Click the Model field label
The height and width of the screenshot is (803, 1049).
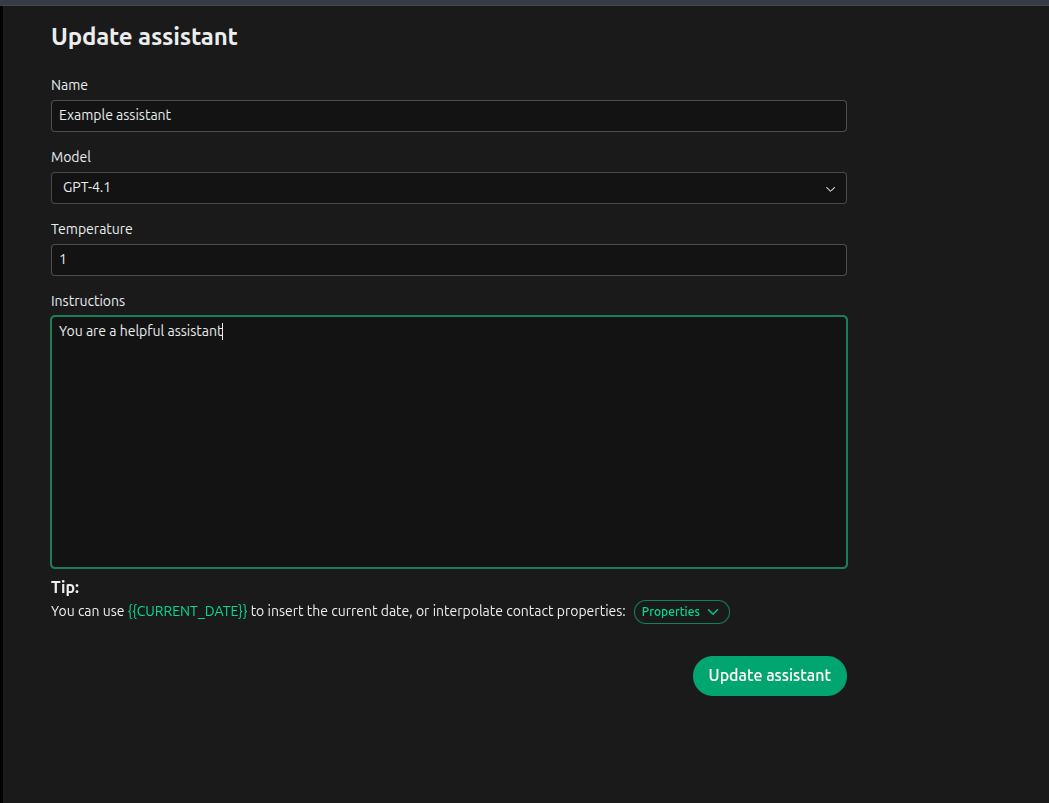pyautogui.click(x=70, y=157)
